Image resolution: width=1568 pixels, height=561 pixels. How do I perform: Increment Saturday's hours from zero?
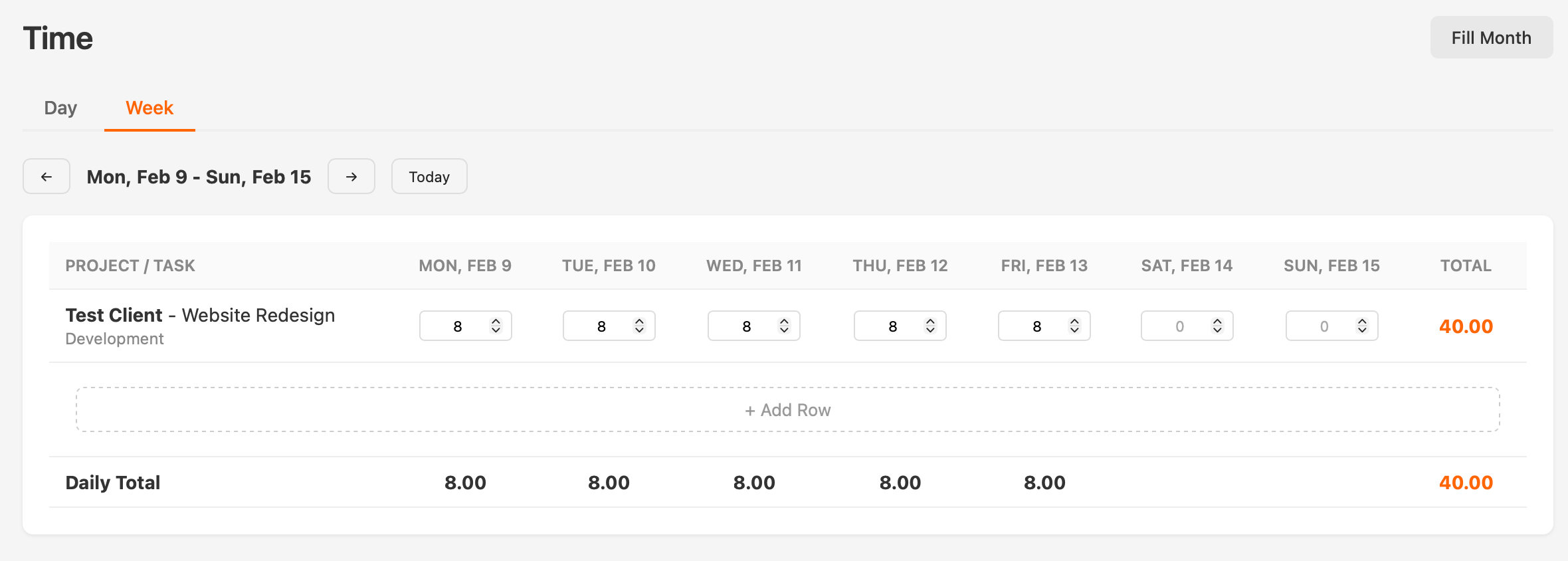click(1217, 320)
